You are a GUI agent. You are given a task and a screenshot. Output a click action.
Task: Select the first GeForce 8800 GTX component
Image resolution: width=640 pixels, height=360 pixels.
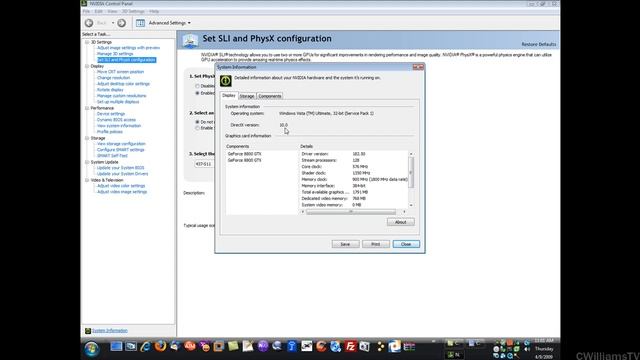[x=244, y=154]
